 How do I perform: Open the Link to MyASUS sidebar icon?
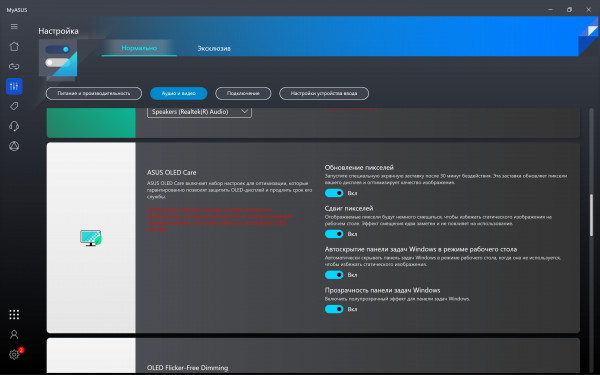point(14,66)
